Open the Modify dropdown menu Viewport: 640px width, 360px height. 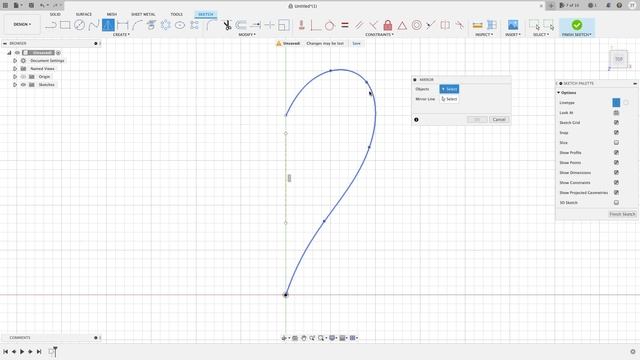(247, 35)
